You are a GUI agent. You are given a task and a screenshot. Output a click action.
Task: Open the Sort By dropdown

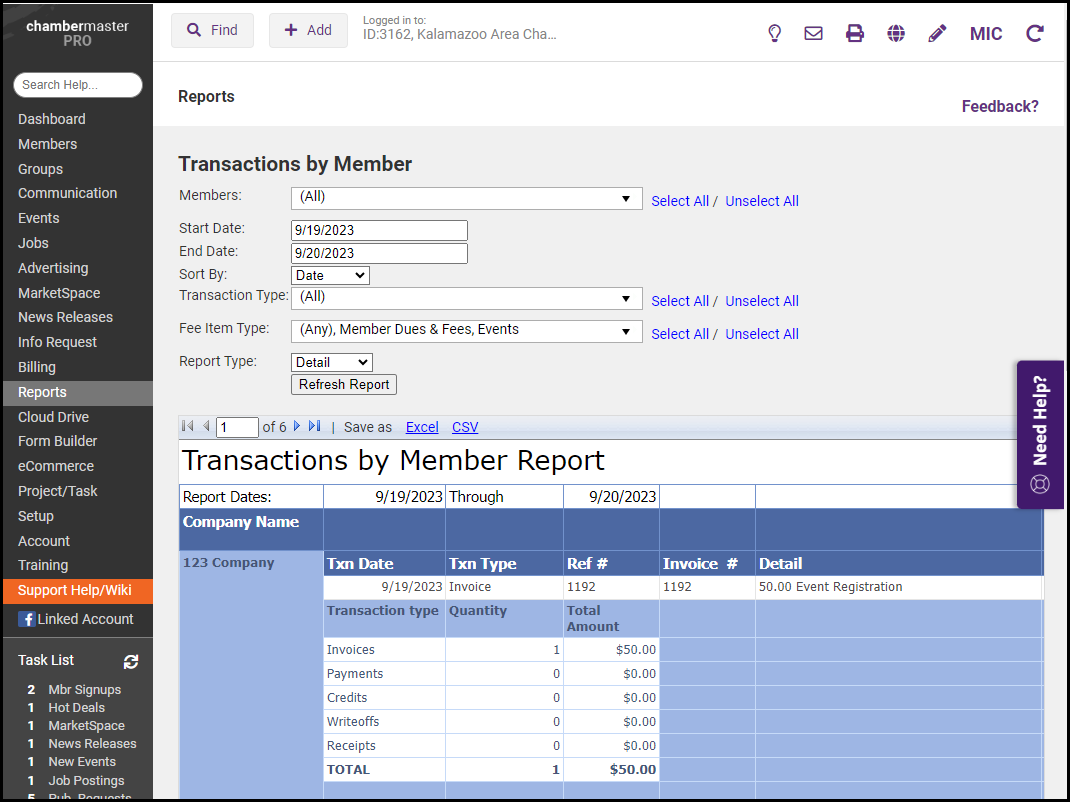click(x=330, y=275)
